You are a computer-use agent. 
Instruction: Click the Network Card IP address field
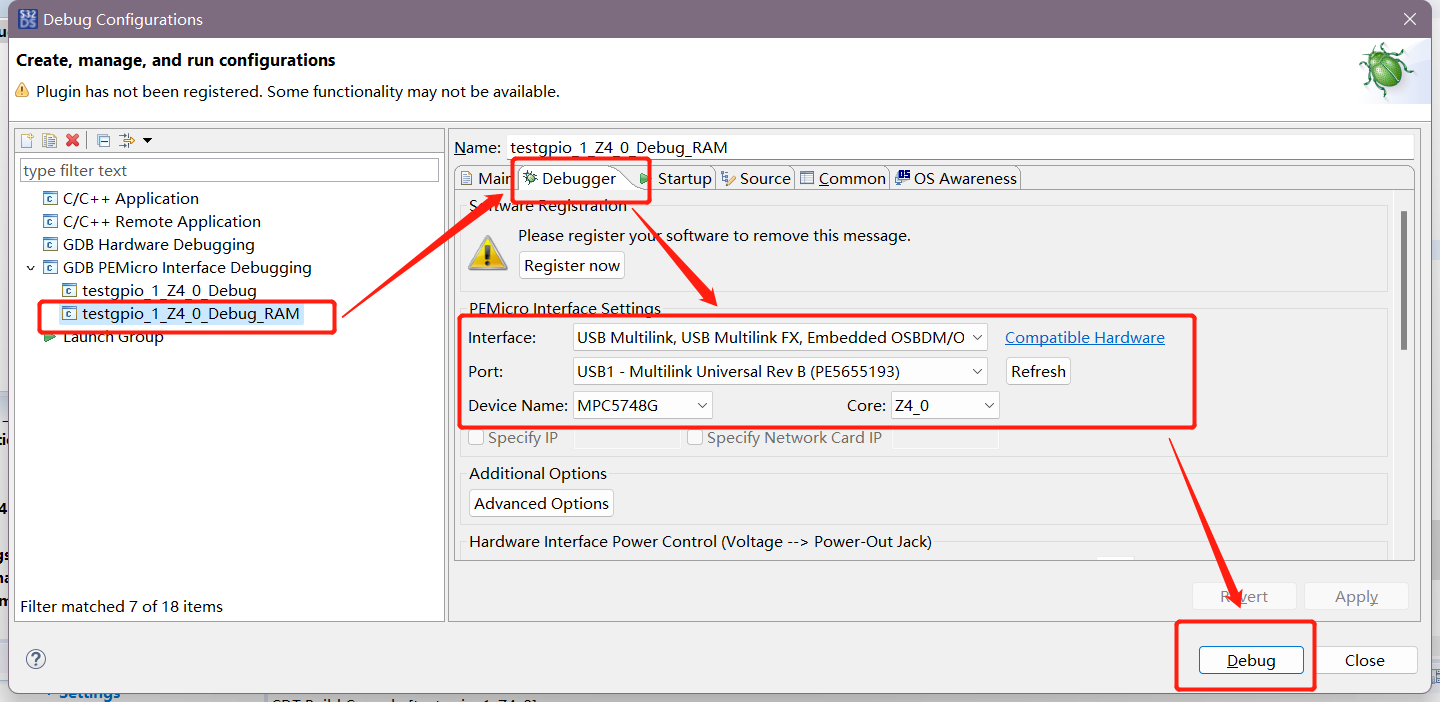click(944, 437)
